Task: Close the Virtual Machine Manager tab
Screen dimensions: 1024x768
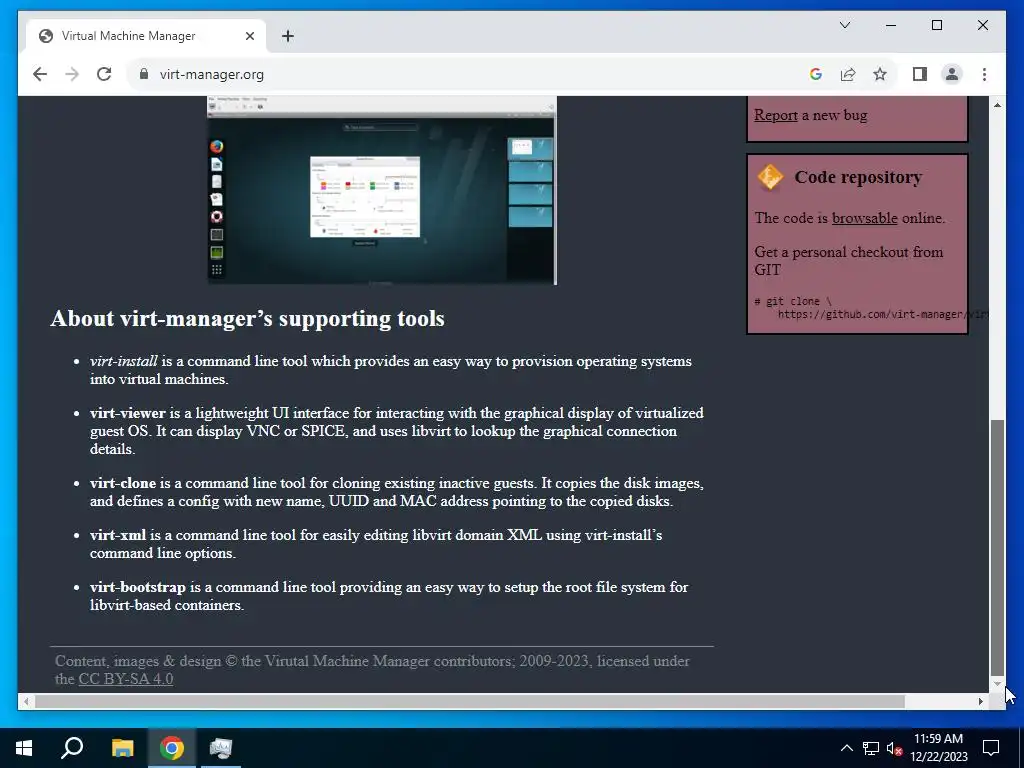Action: 249,36
